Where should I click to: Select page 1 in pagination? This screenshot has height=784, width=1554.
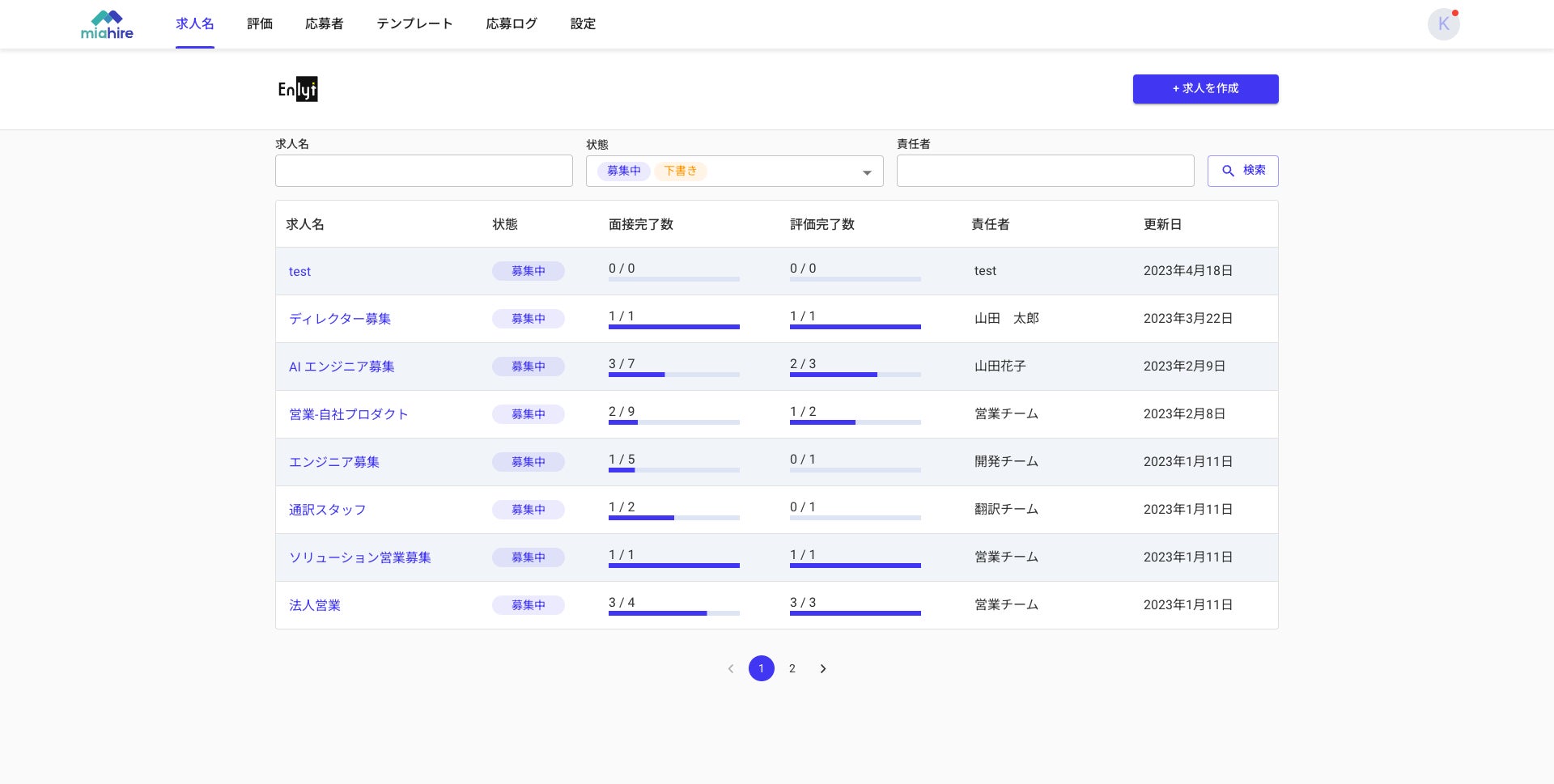point(762,668)
